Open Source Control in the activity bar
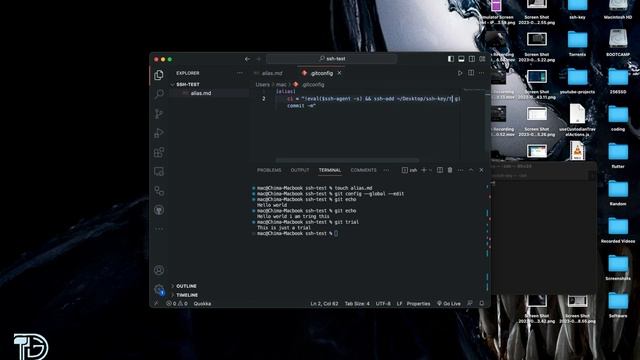Viewport: 640px width, 360px height. tap(159, 114)
